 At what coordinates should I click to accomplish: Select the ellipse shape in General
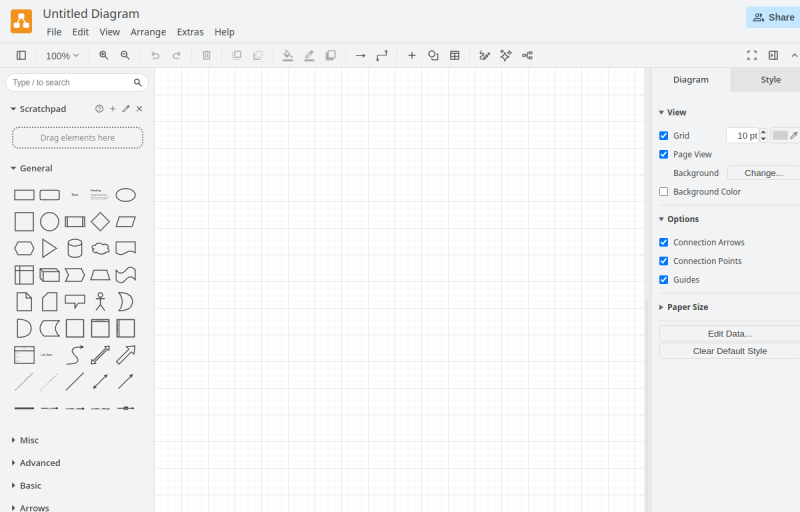(x=126, y=195)
